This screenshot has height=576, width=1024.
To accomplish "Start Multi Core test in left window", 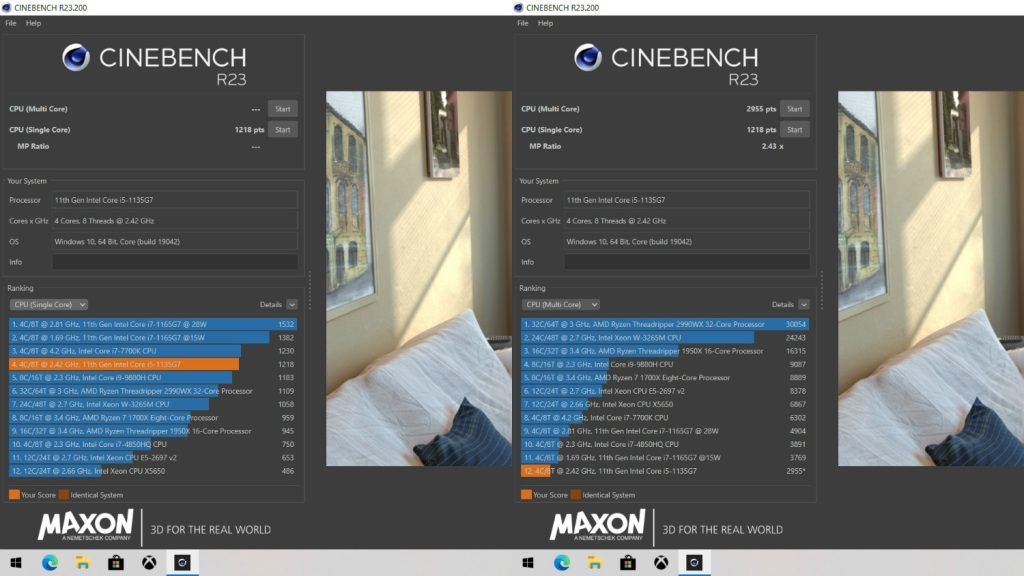I will coord(283,109).
